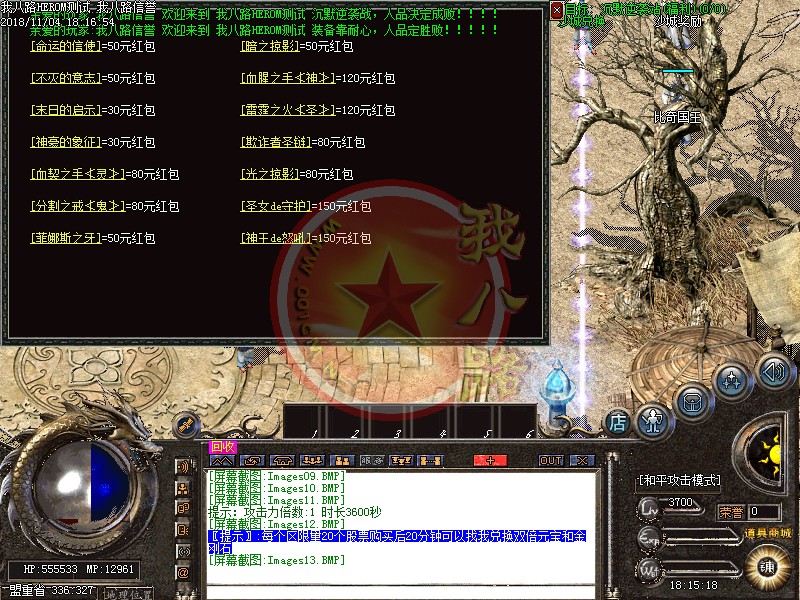Select the [圣女de守护] link
This screenshot has height=600, width=800.
coord(276,206)
